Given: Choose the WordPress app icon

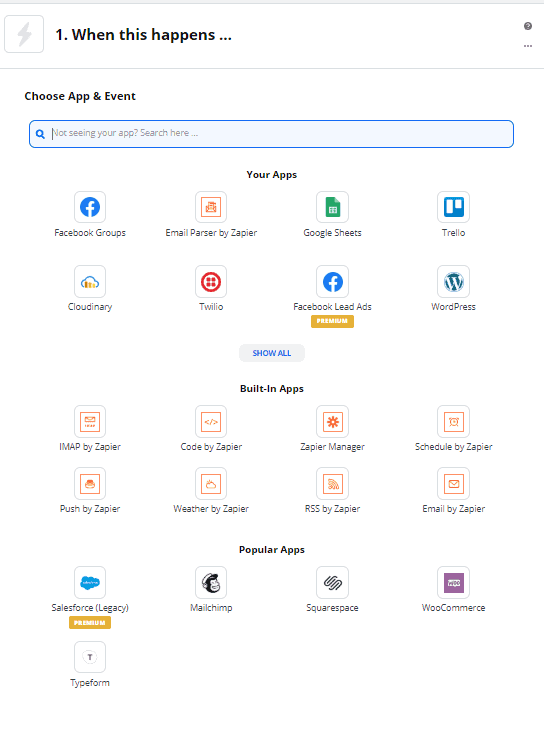Looking at the screenshot, I should pos(454,282).
